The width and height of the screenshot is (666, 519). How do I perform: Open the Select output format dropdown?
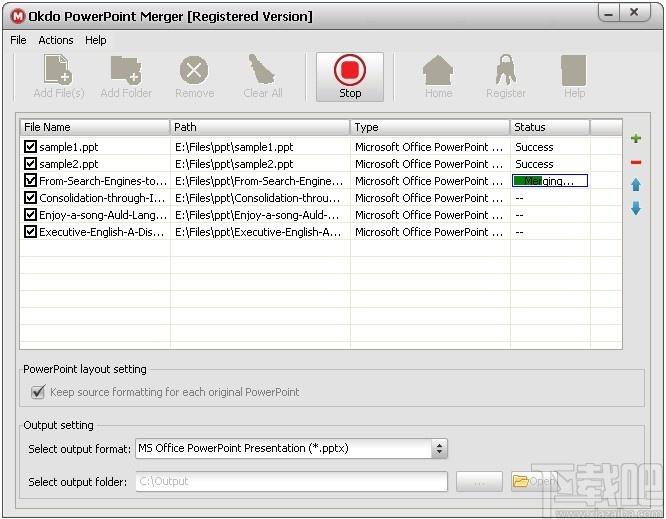click(439, 448)
